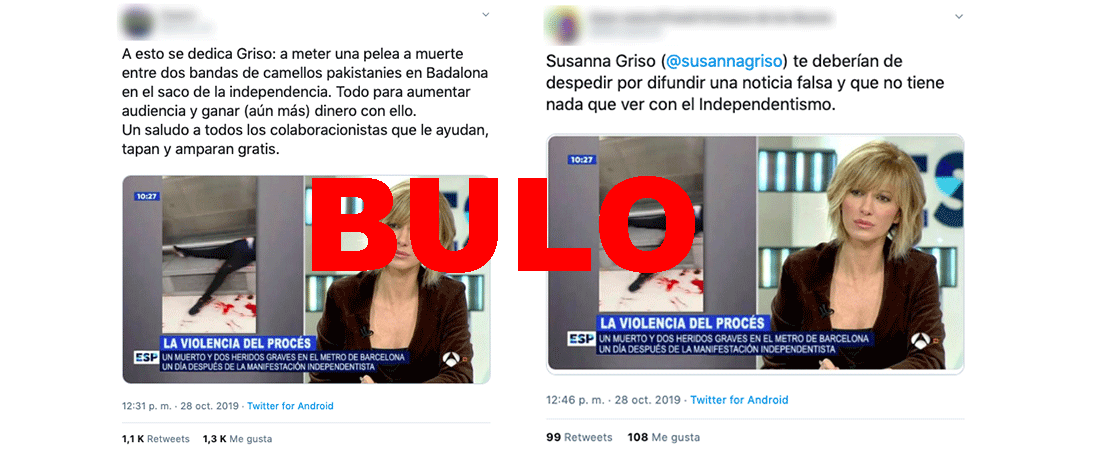Viewport: 1105px width, 450px height.
Task: Open the left tweet's chevron options menu
Action: 485,14
